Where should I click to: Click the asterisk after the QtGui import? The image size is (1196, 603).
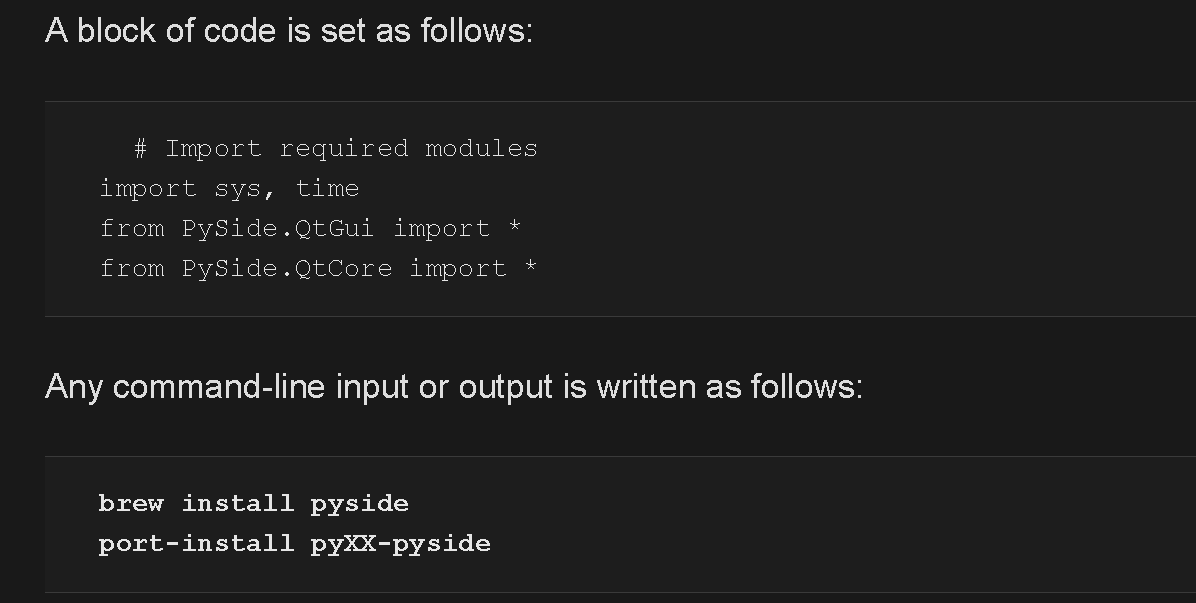(514, 228)
